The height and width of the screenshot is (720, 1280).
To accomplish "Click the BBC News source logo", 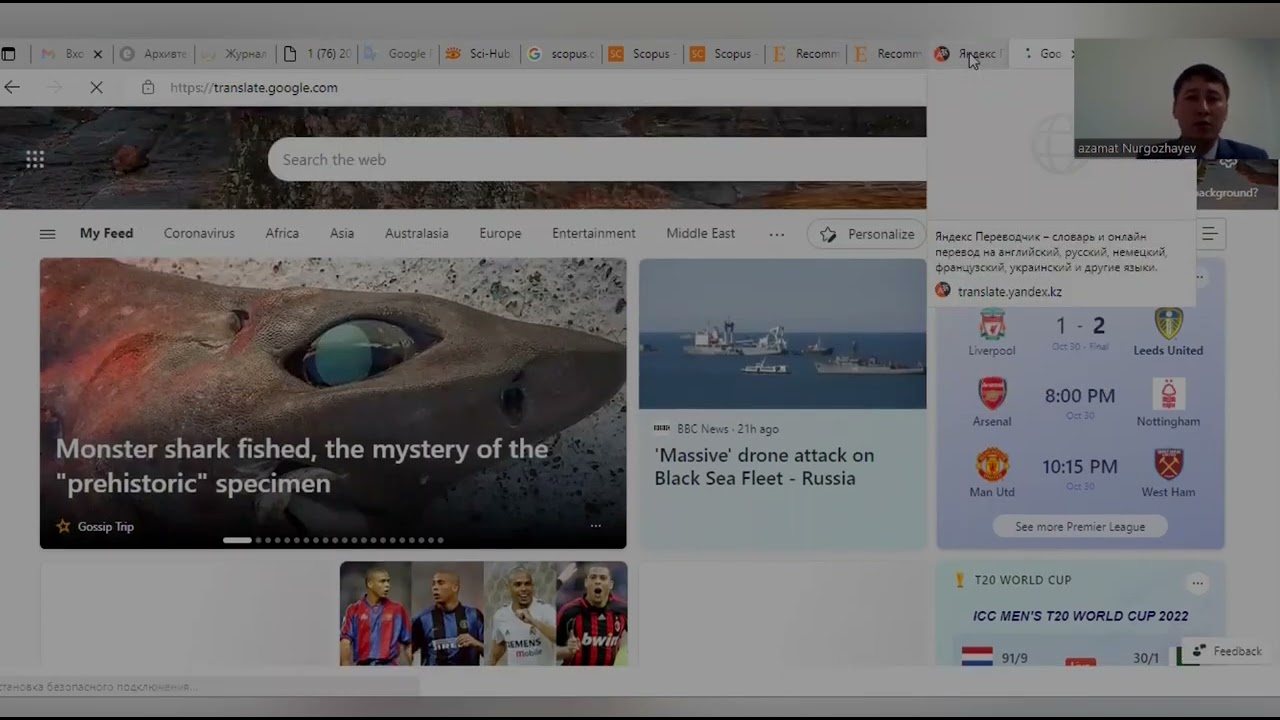I will (662, 429).
